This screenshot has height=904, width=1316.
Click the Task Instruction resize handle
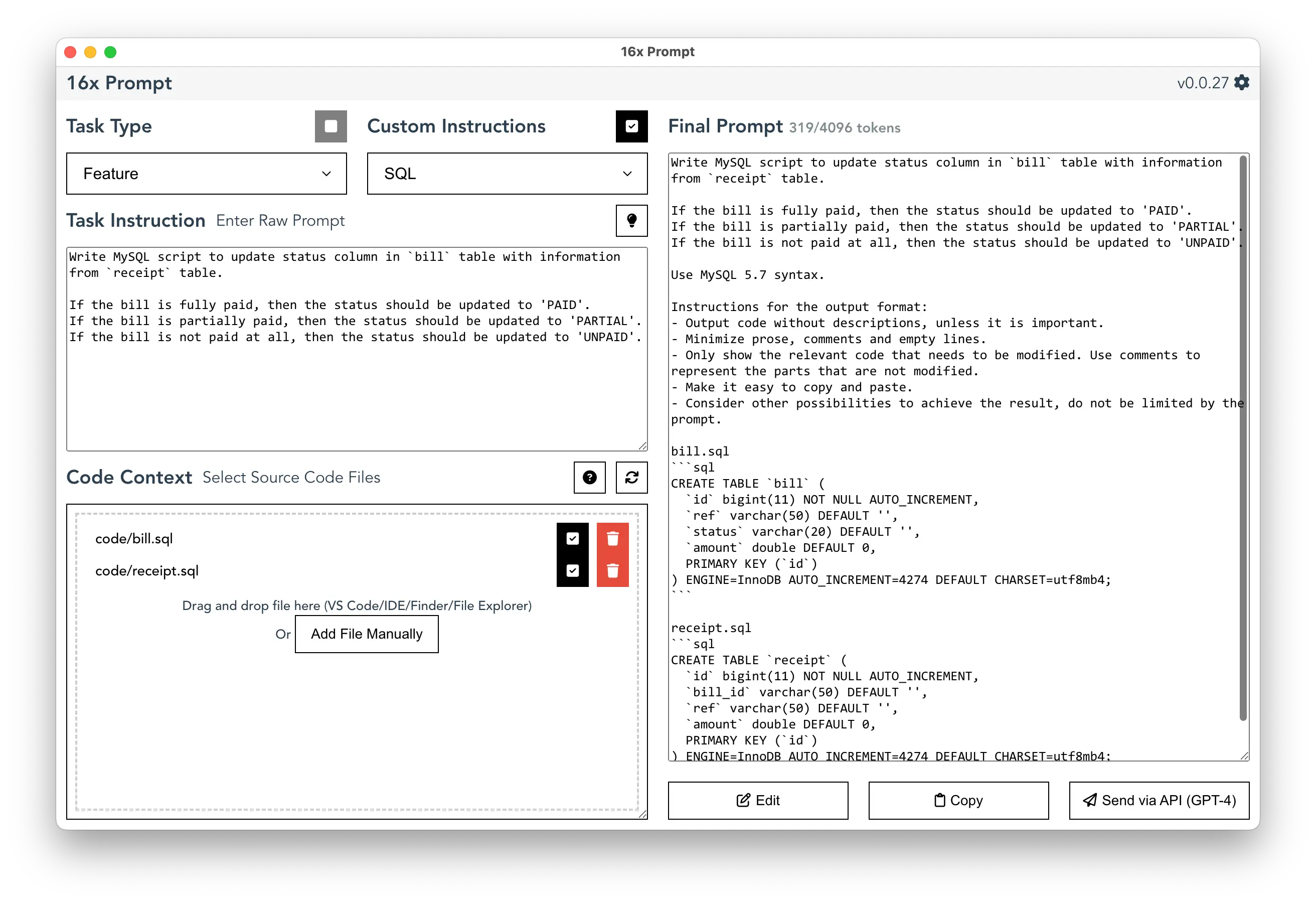643,446
